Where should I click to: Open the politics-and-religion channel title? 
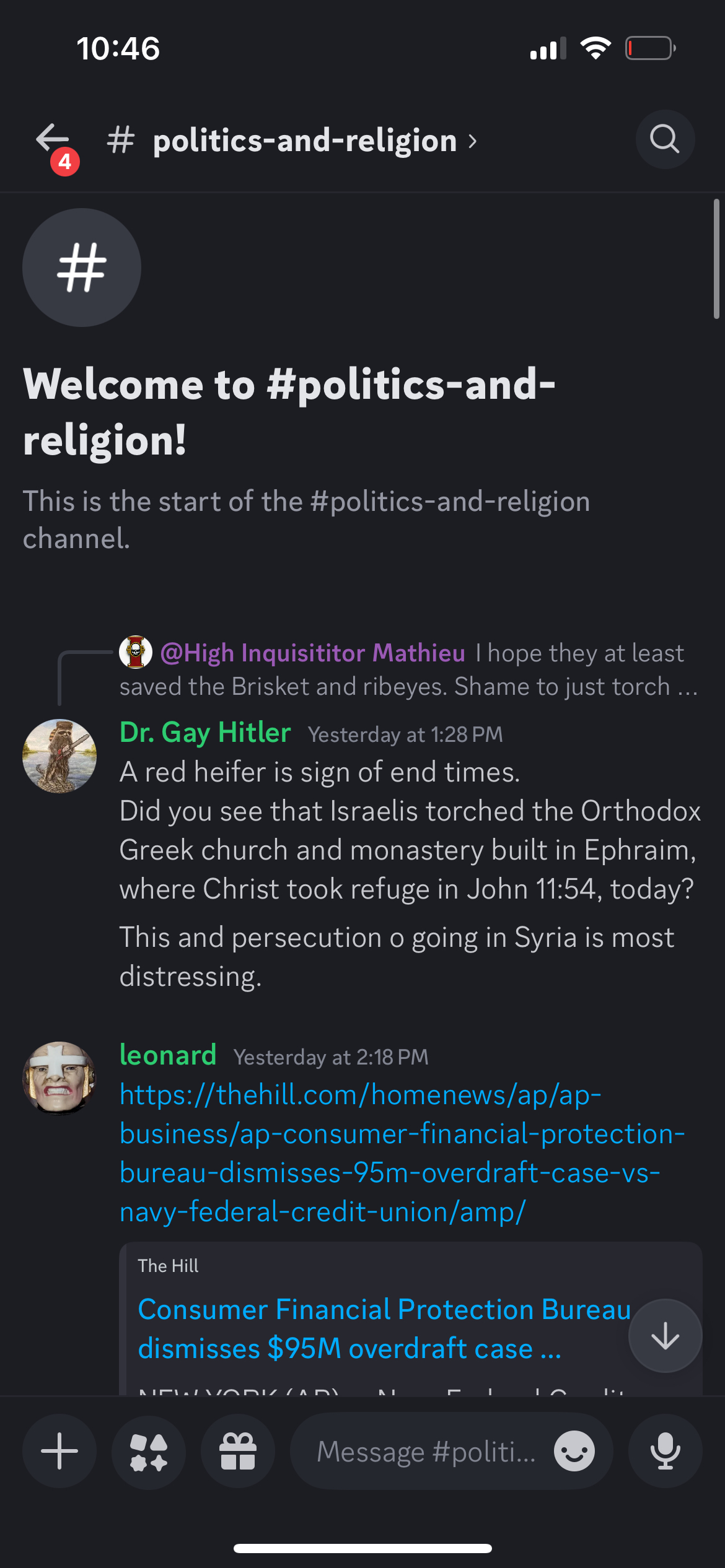(x=304, y=141)
